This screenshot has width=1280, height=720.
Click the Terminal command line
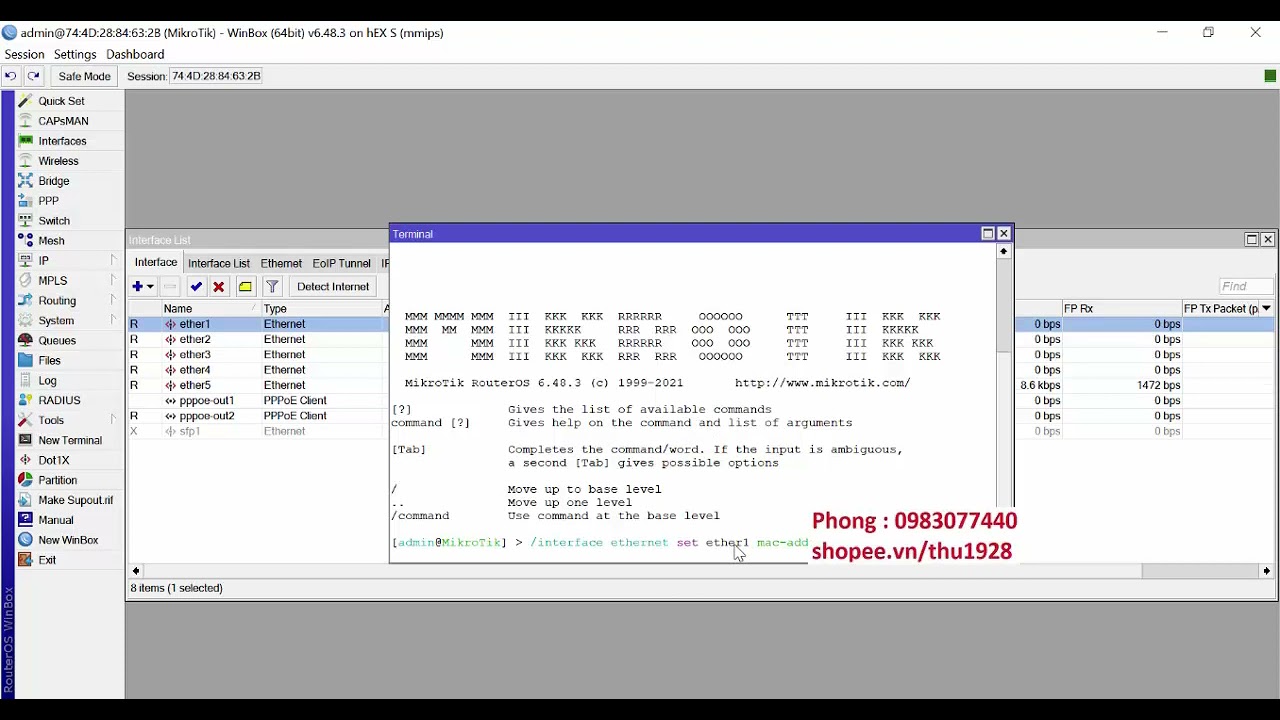point(600,543)
